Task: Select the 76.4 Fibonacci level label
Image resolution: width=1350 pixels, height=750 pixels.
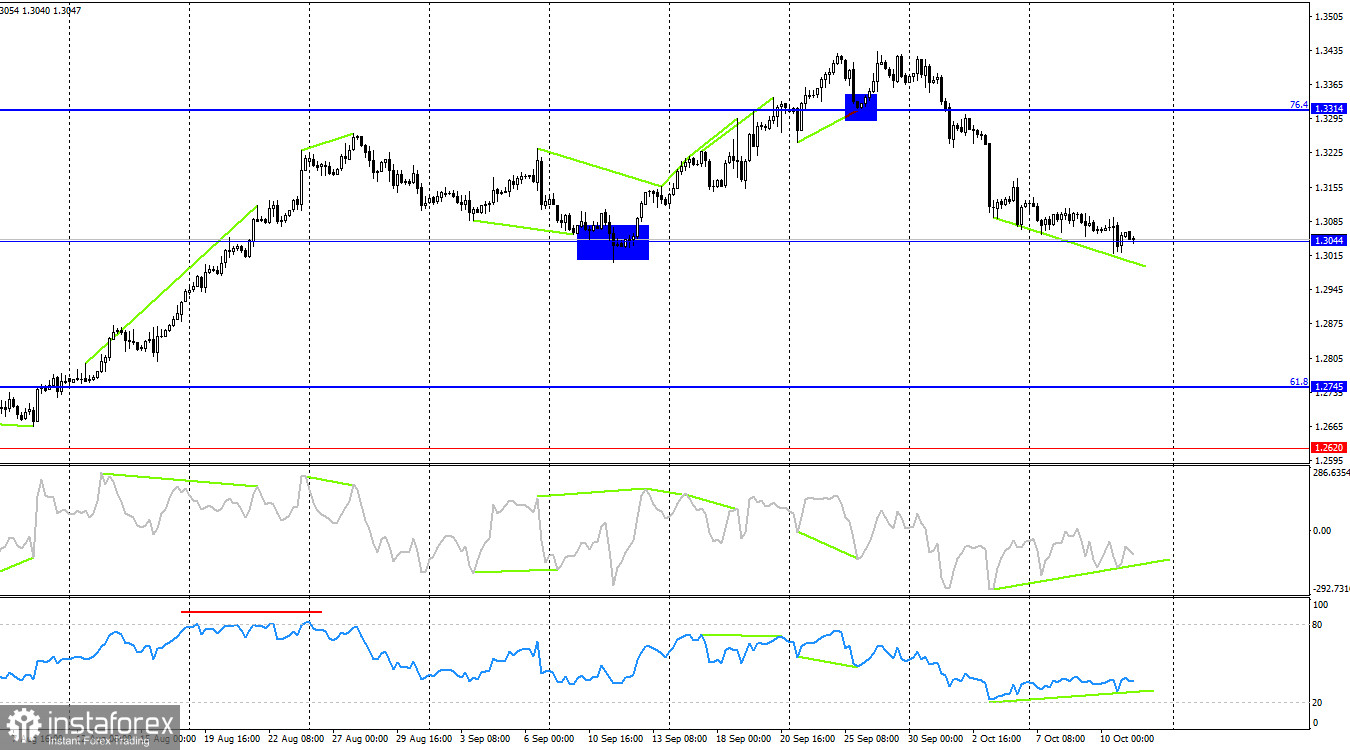Action: click(x=1298, y=104)
